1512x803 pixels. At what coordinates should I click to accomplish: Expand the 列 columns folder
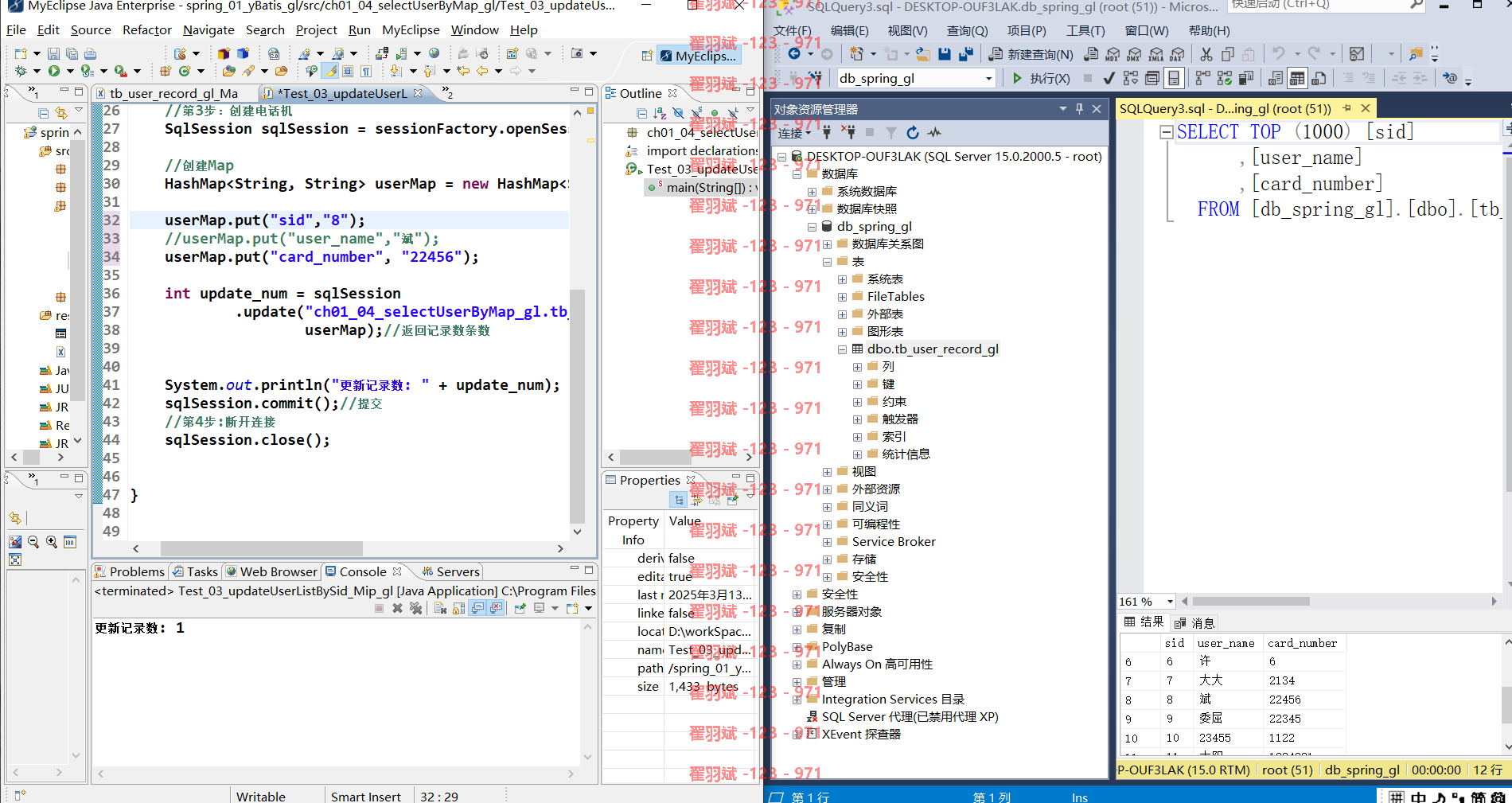pos(857,367)
